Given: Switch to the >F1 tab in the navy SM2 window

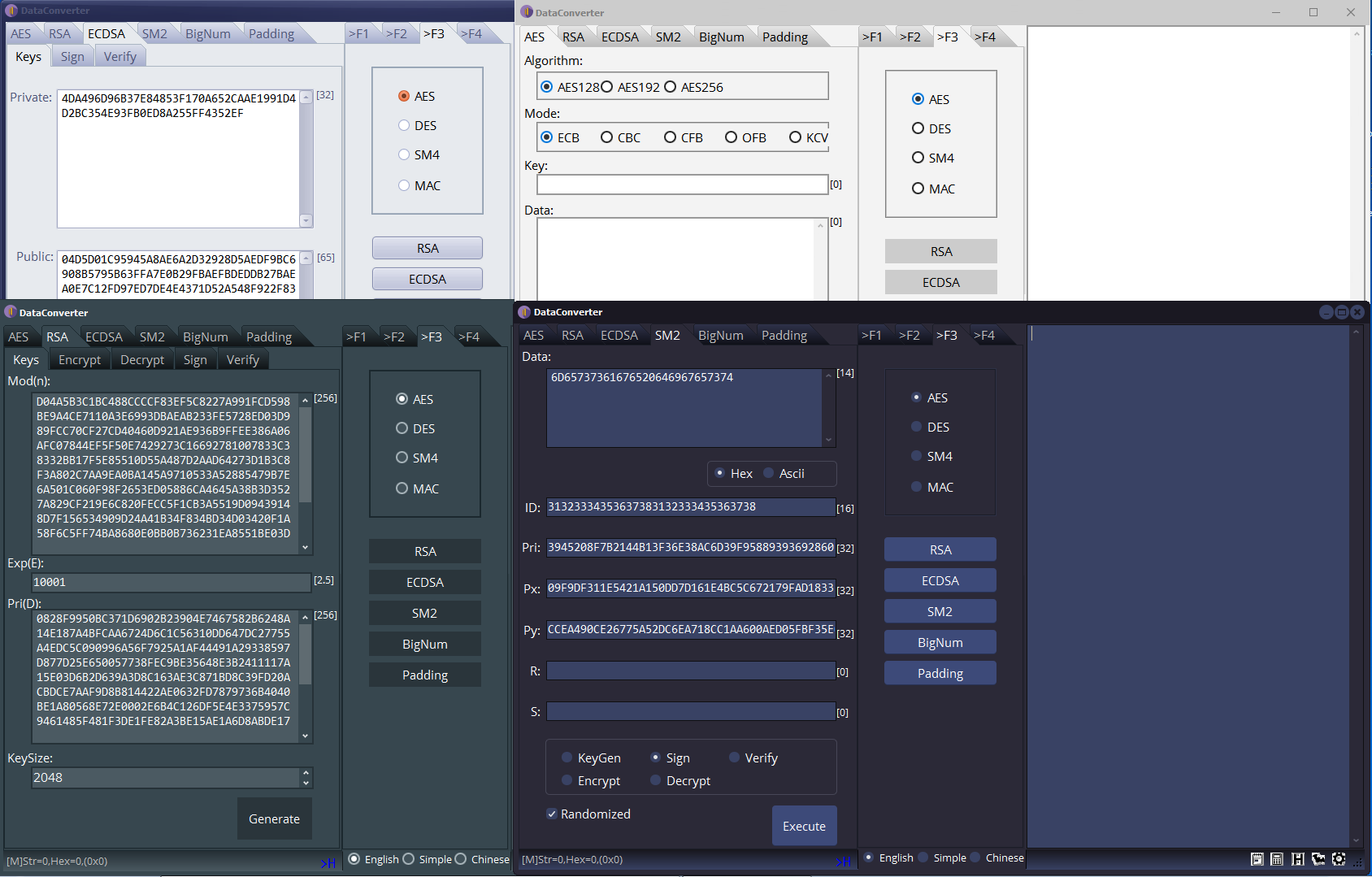Looking at the screenshot, I should point(872,336).
